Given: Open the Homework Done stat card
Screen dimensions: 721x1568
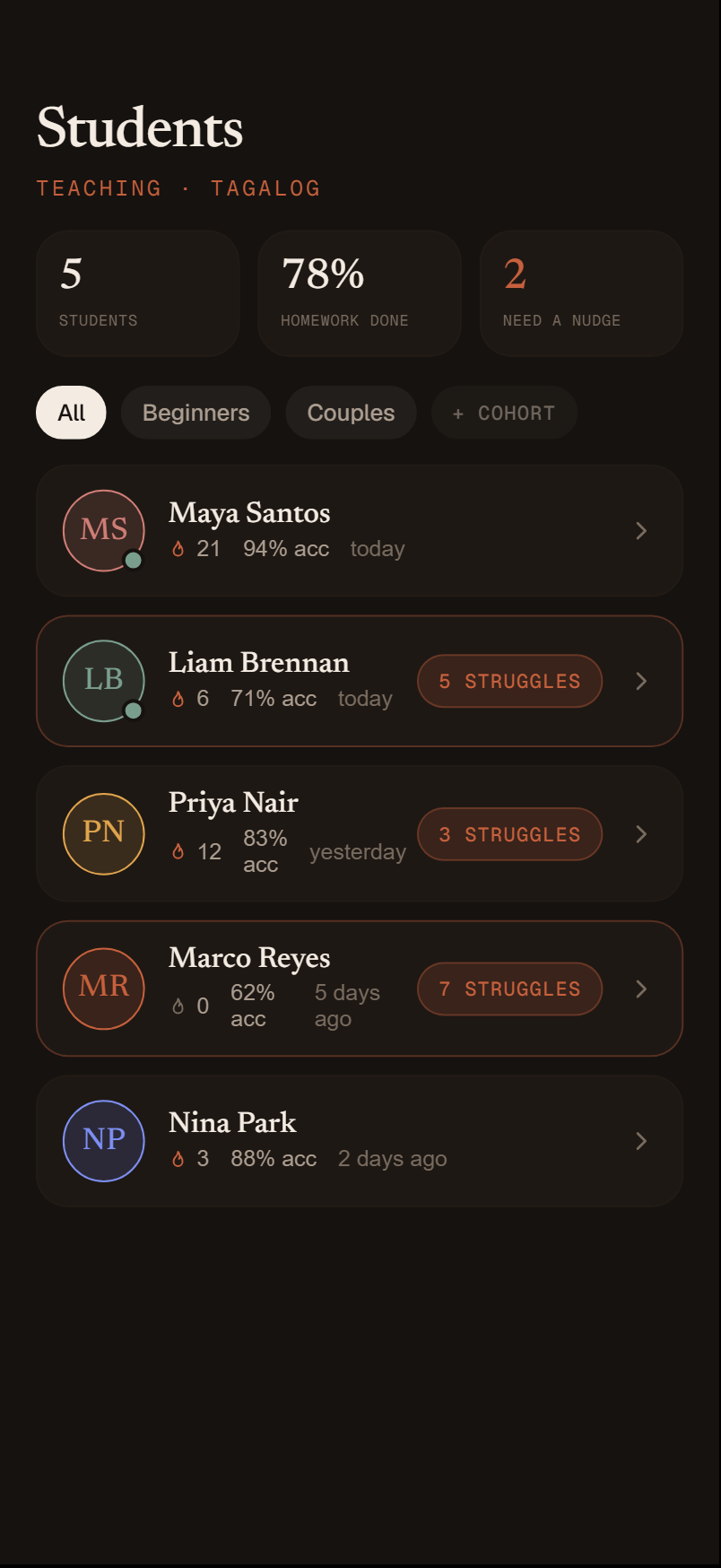Looking at the screenshot, I should [x=360, y=293].
